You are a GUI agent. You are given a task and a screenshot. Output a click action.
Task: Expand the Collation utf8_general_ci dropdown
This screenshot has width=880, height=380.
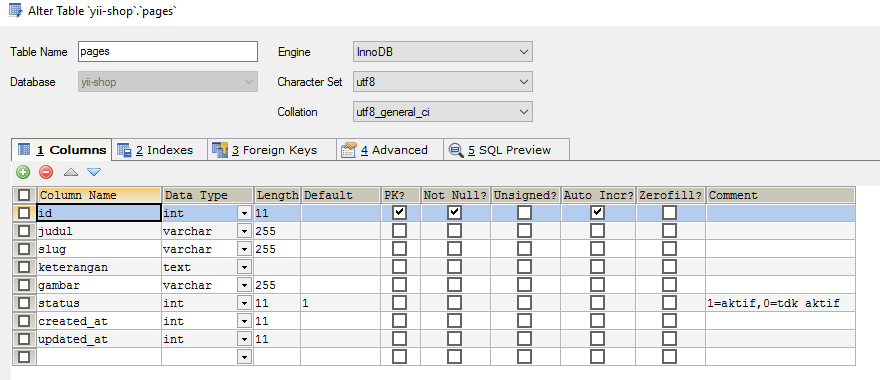coord(443,112)
